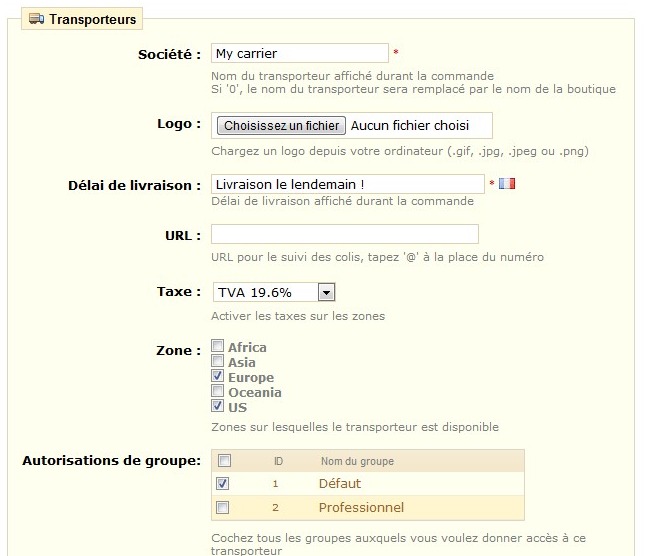Click the French flag language icon

point(507,183)
